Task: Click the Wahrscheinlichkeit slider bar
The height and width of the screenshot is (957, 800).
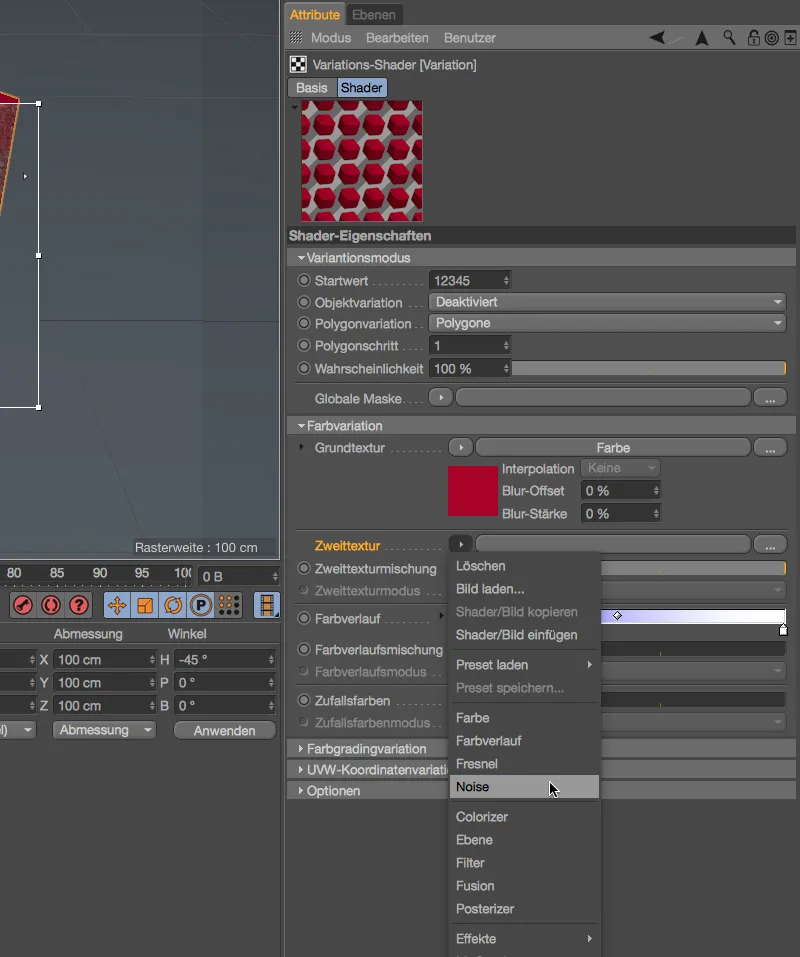Action: pyautogui.click(x=649, y=368)
